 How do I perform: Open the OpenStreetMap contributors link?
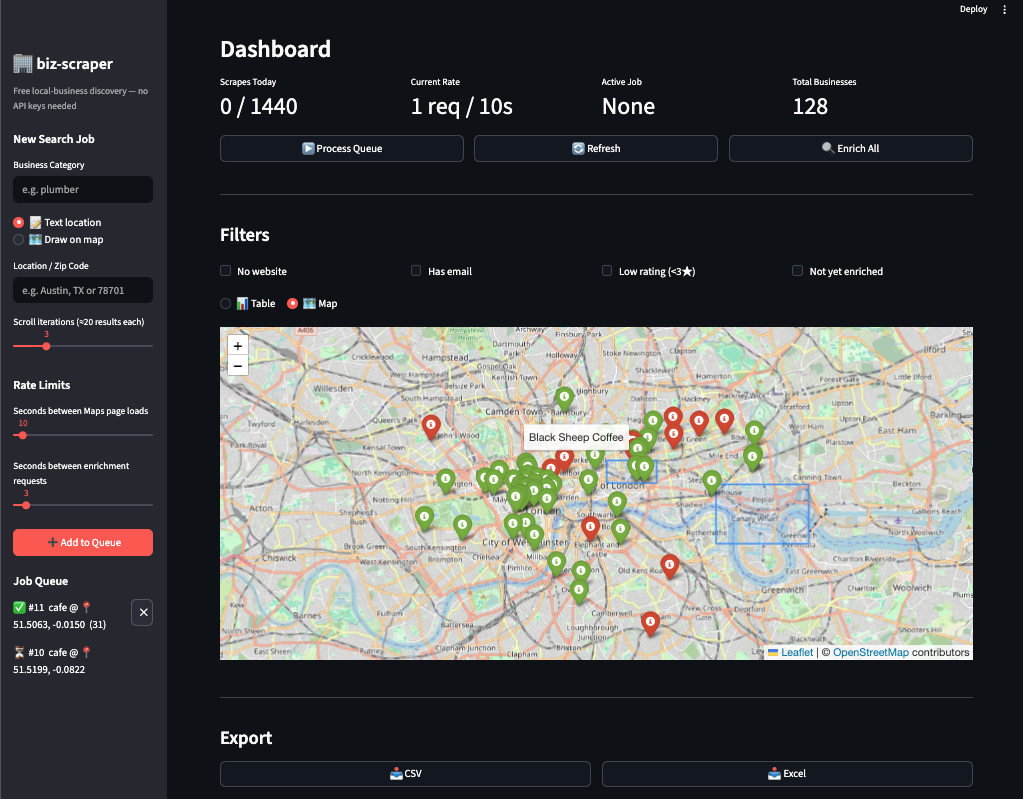[x=869, y=651]
